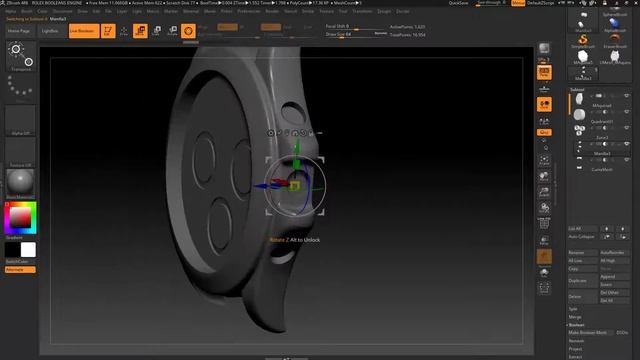
Task: Click the QuickSave button
Action: (x=458, y=3)
